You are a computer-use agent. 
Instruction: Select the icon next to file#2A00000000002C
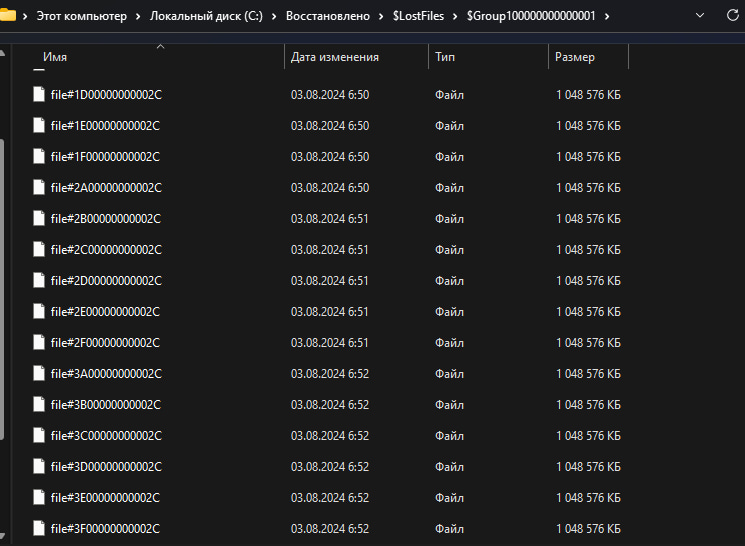point(39,188)
